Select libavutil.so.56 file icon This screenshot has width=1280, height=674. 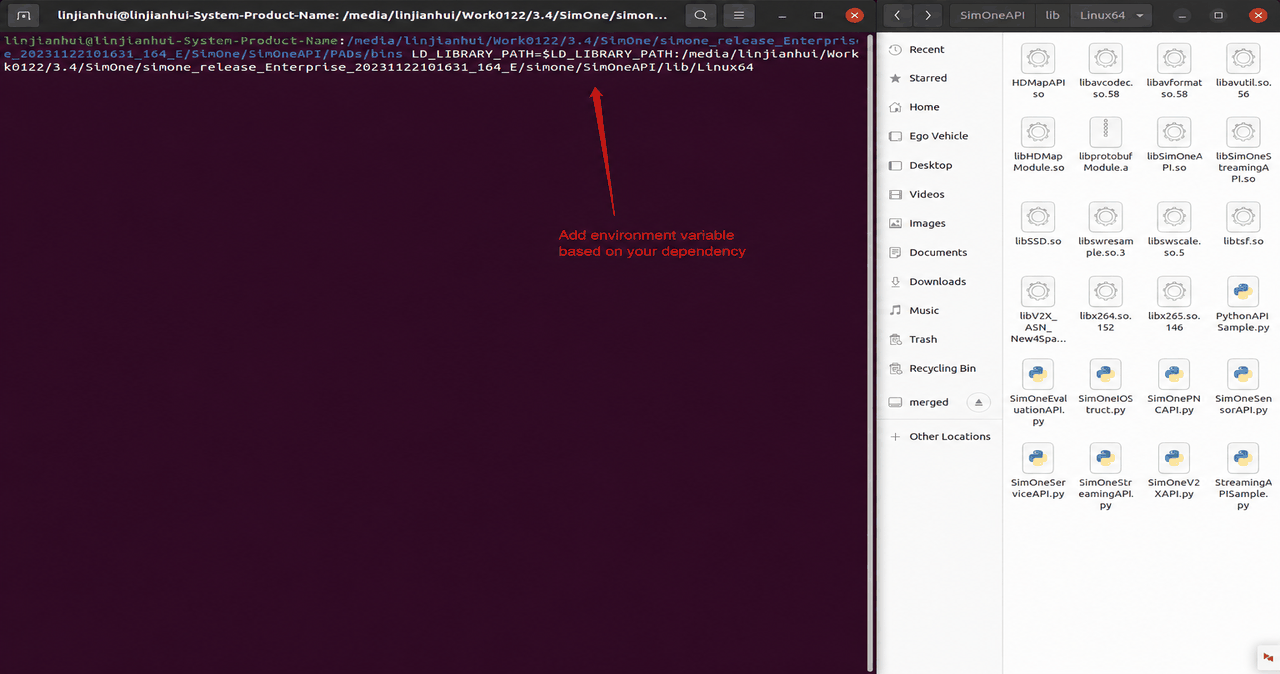[x=1243, y=59]
